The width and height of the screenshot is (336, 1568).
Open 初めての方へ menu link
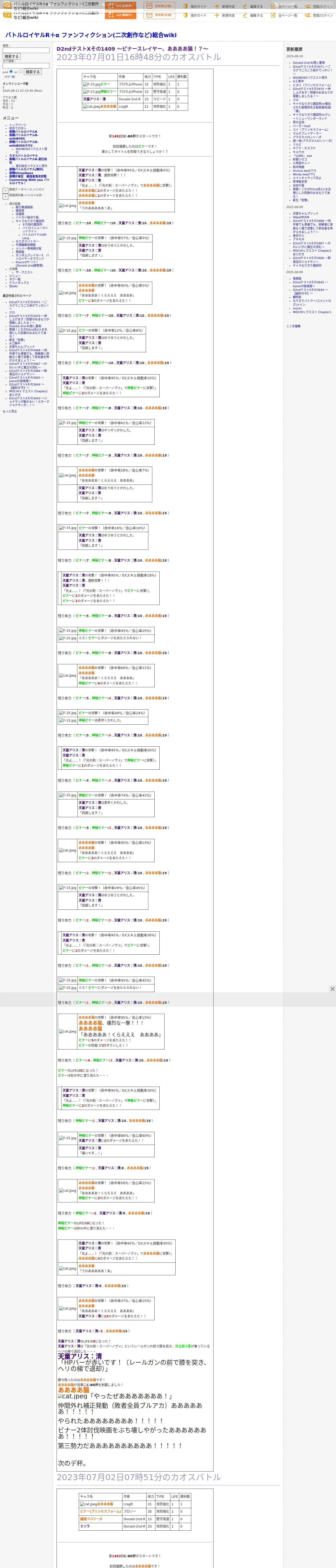pos(18,128)
